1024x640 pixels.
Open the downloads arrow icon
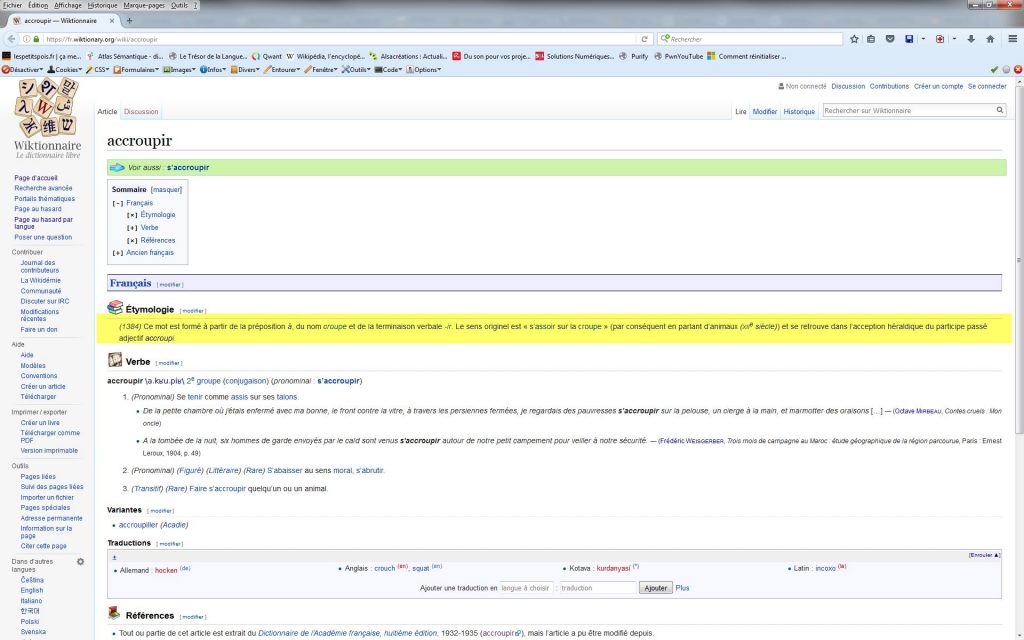point(971,39)
